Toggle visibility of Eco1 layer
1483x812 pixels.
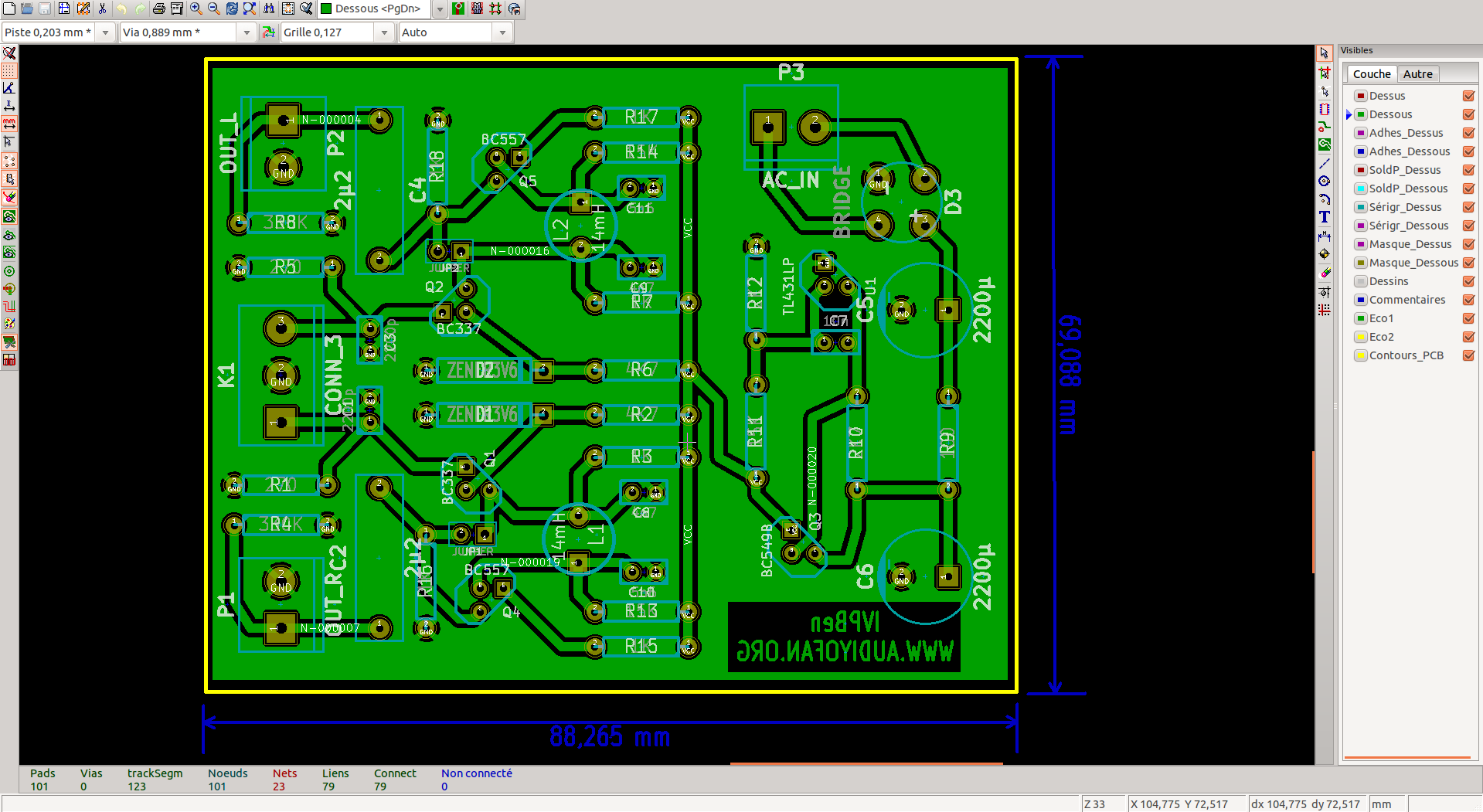tap(1469, 318)
